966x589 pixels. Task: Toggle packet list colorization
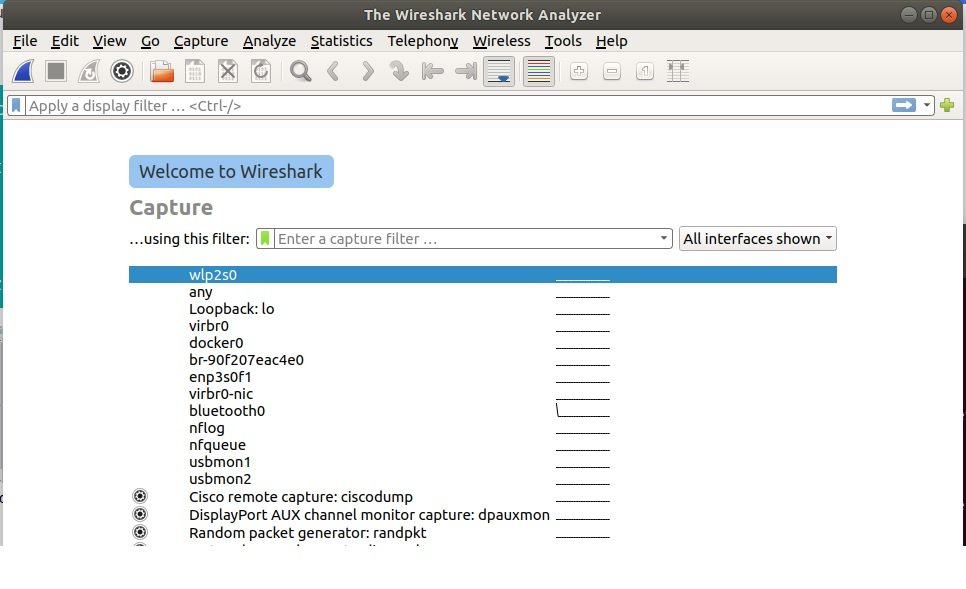point(539,71)
